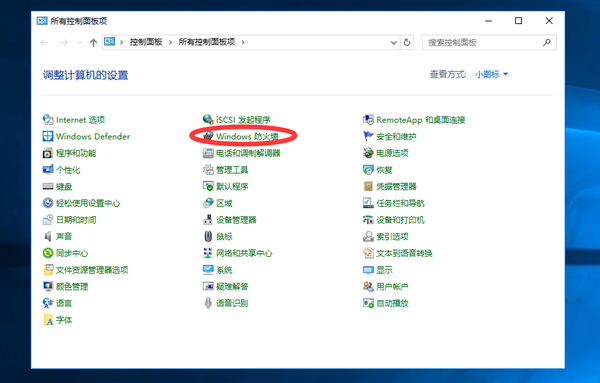Open the 默认程序 icon
600x383 pixels.
(208, 186)
